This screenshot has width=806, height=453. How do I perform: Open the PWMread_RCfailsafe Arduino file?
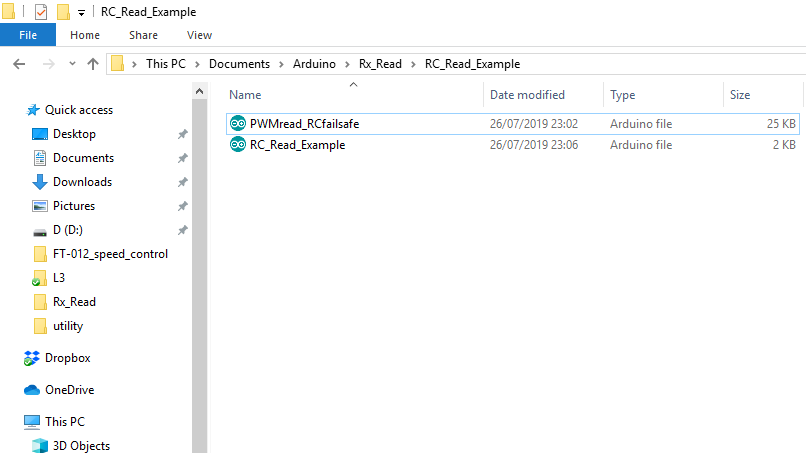pos(305,124)
